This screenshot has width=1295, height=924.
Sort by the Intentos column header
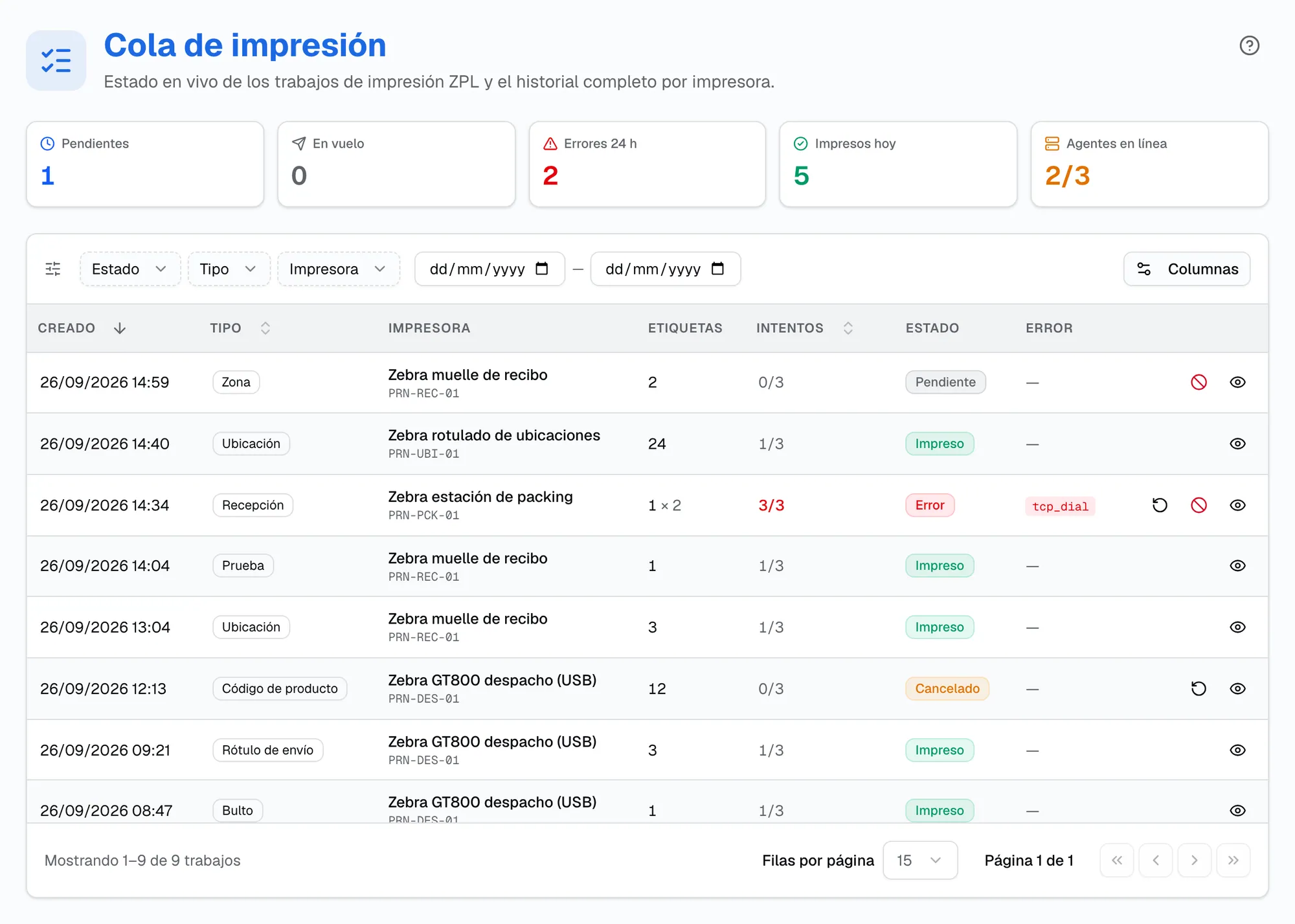tap(805, 328)
